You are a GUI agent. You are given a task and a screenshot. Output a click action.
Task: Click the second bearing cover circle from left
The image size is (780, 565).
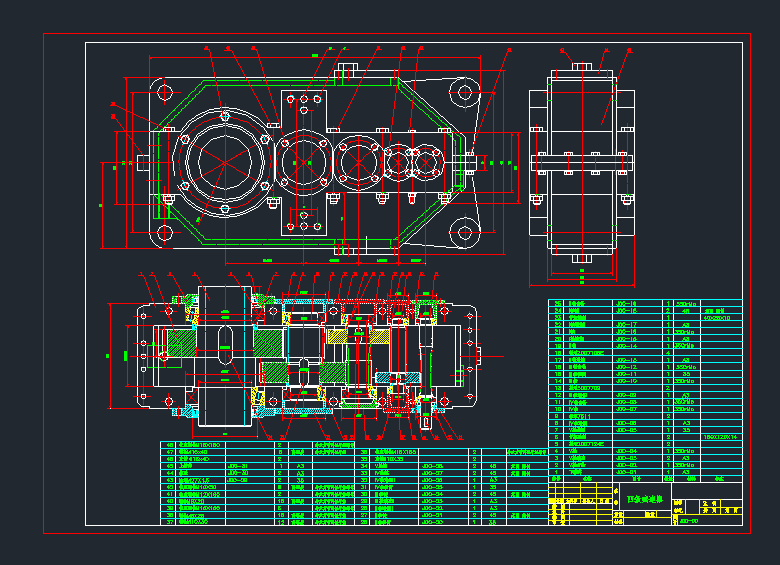303,164
